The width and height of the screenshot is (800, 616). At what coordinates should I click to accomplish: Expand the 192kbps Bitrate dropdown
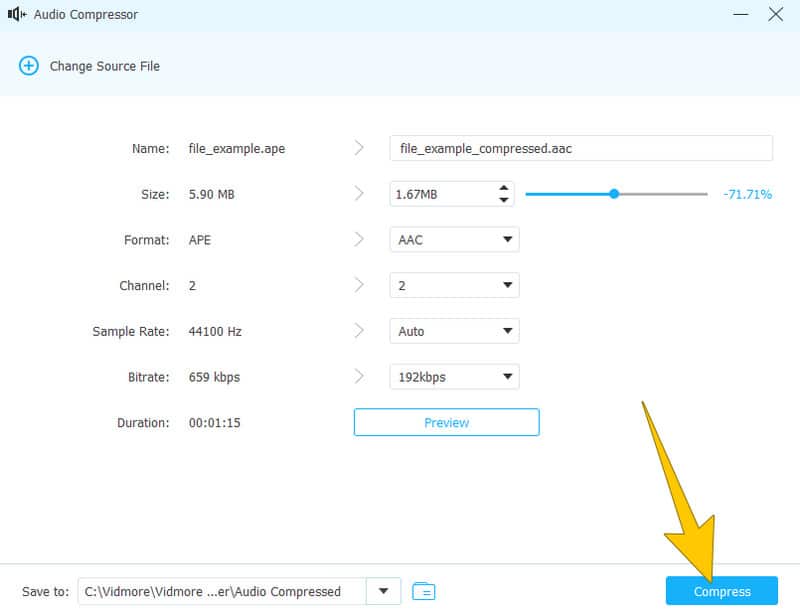click(453, 377)
